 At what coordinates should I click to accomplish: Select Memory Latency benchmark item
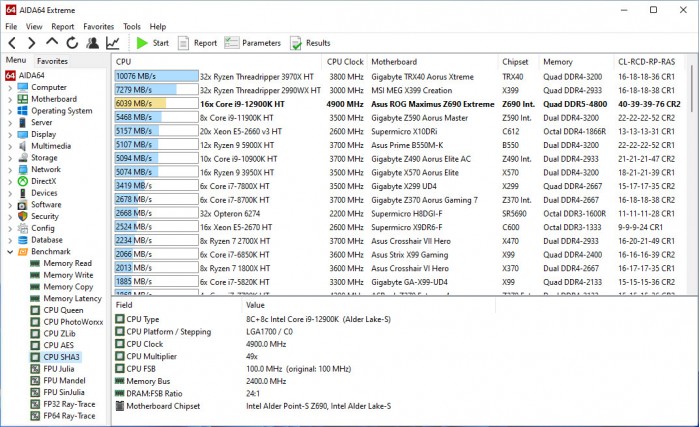point(72,299)
